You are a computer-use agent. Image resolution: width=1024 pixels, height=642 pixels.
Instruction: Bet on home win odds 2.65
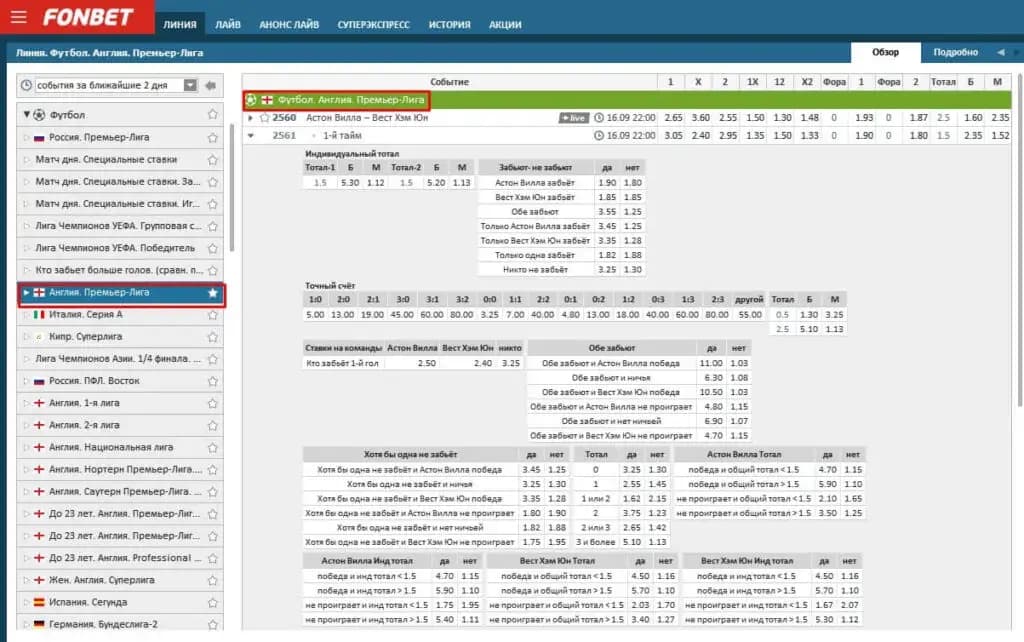point(673,118)
